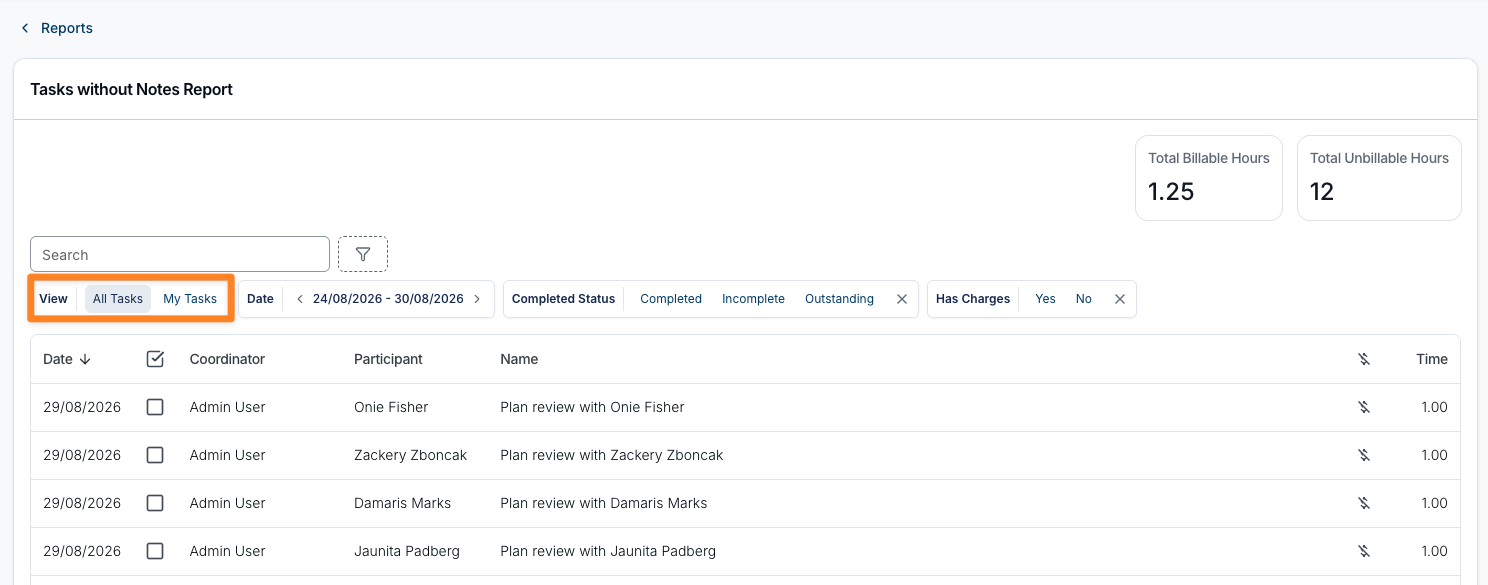Screen dimensions: 1488x585
Task: Open the funnel filter button
Action: [x=363, y=254]
